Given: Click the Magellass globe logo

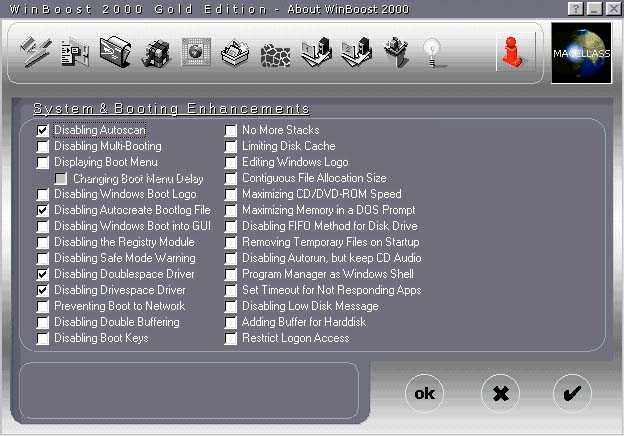Looking at the screenshot, I should pyautogui.click(x=581, y=53).
